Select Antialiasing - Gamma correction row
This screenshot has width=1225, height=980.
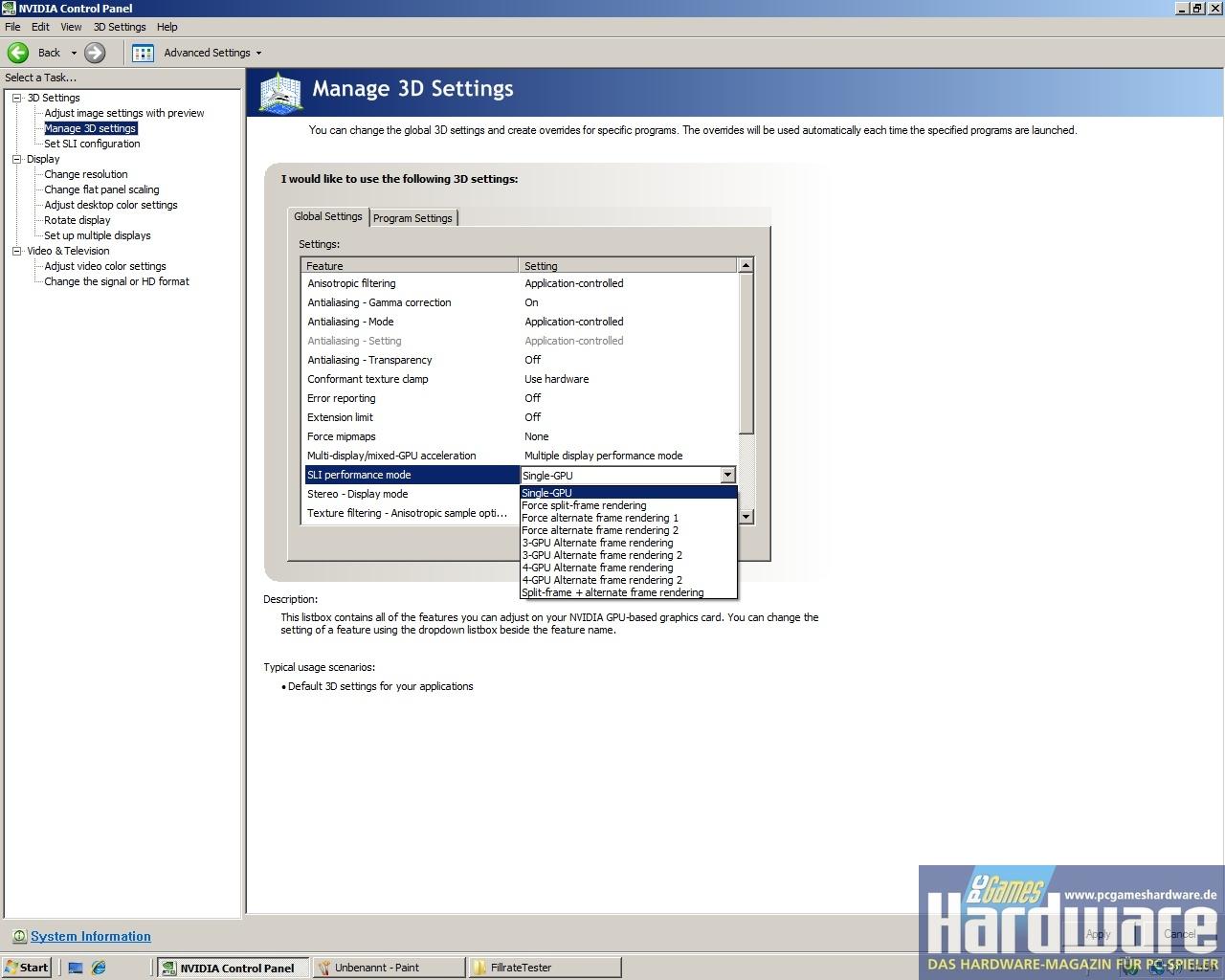[x=520, y=302]
